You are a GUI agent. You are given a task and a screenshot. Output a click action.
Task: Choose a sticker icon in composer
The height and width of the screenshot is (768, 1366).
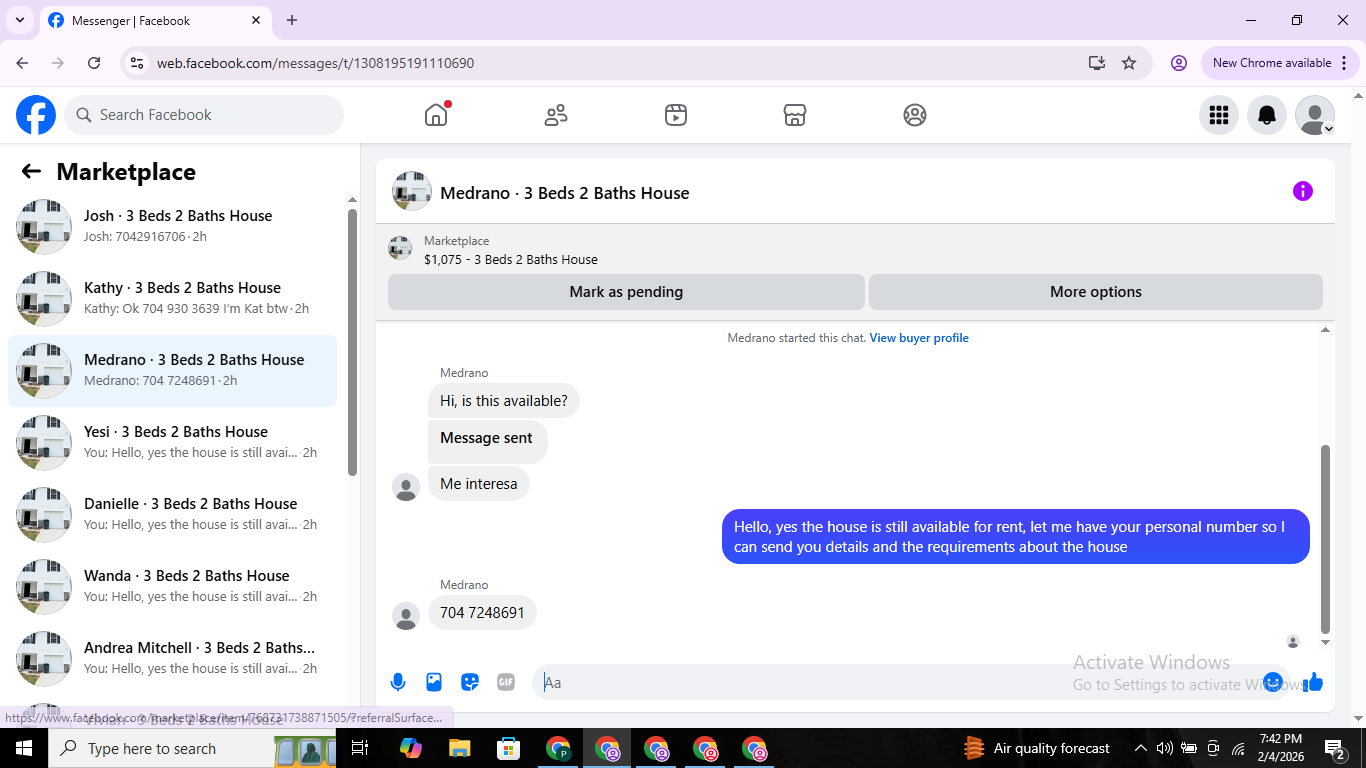(470, 682)
